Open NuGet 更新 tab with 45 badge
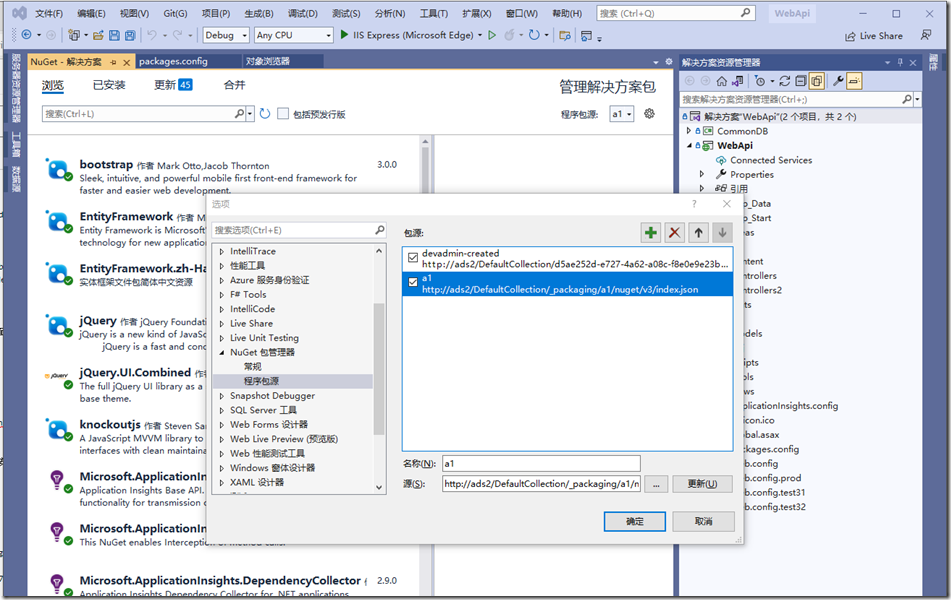This screenshot has width=951, height=600. 173,85
